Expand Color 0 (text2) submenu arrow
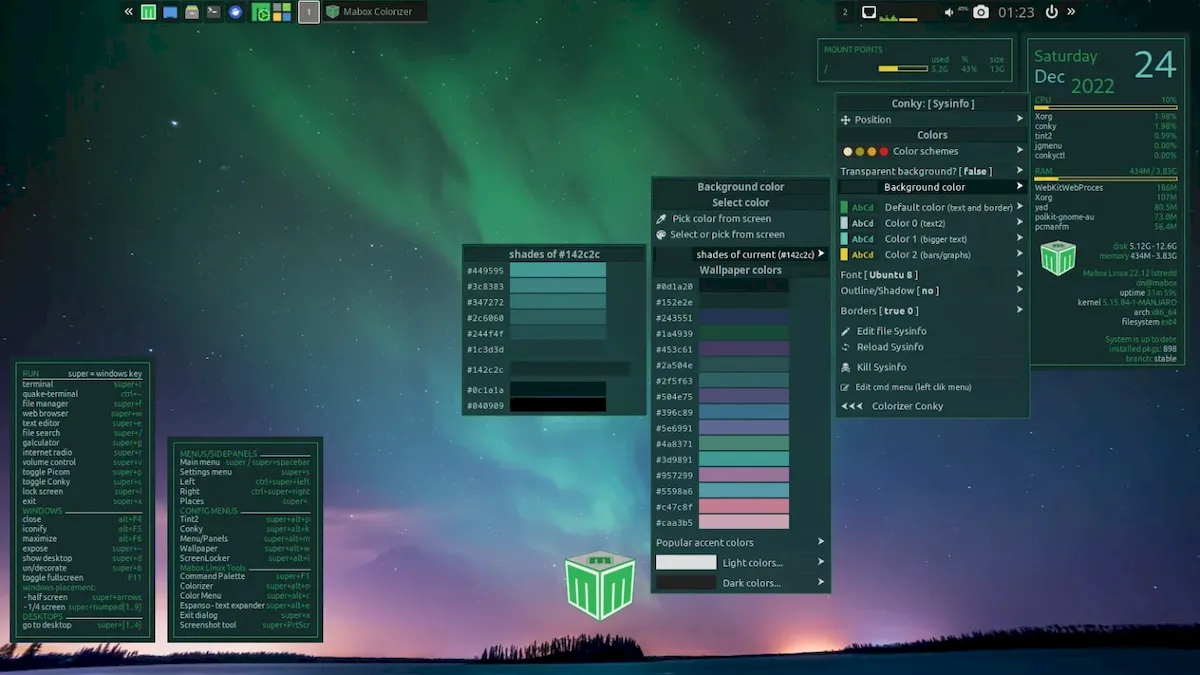1200x675 pixels. [1020, 223]
